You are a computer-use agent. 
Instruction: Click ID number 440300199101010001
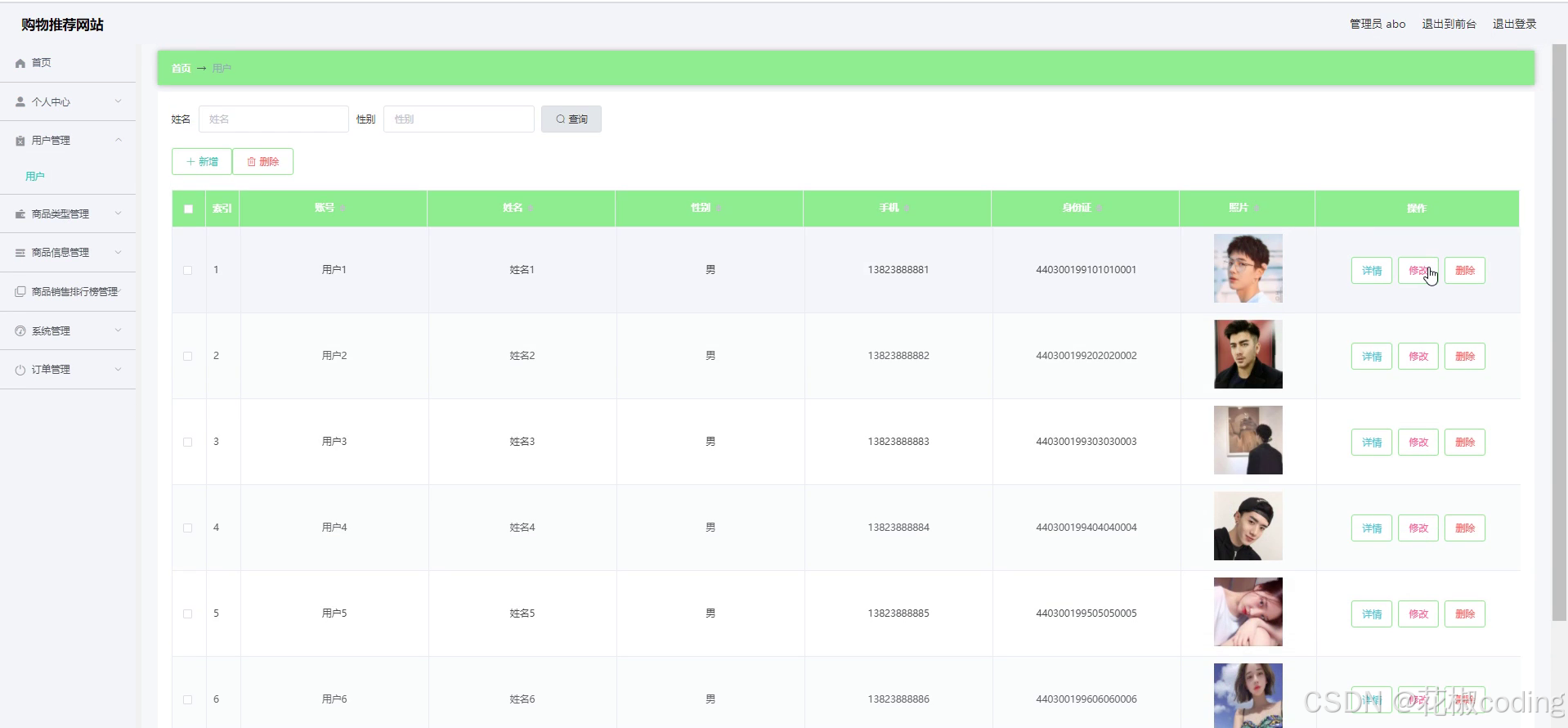pyautogui.click(x=1086, y=270)
